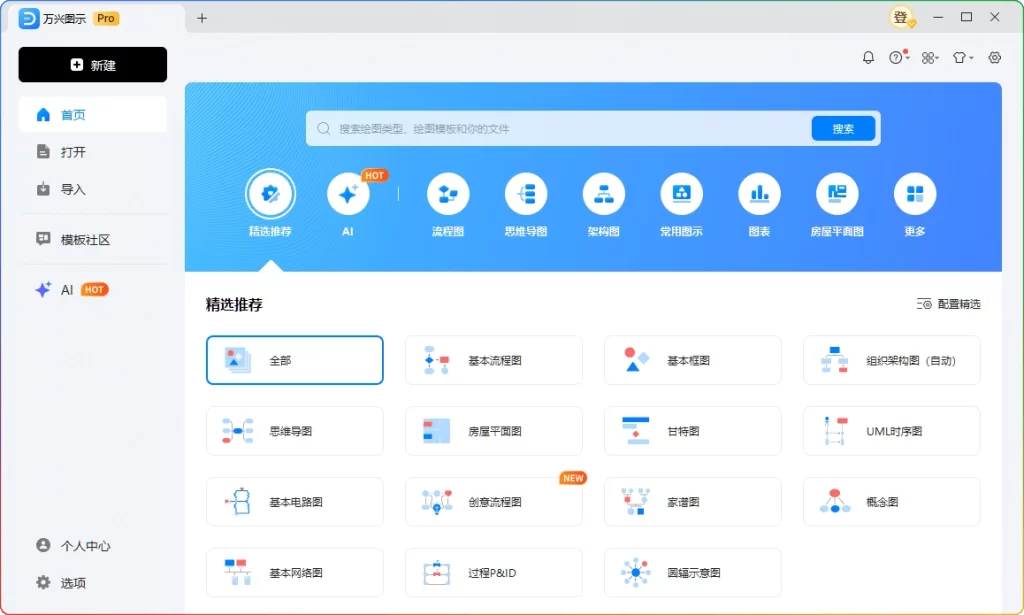1024x615 pixels.
Task: Select the 常用图标 common icons category
Action: pyautogui.click(x=681, y=194)
